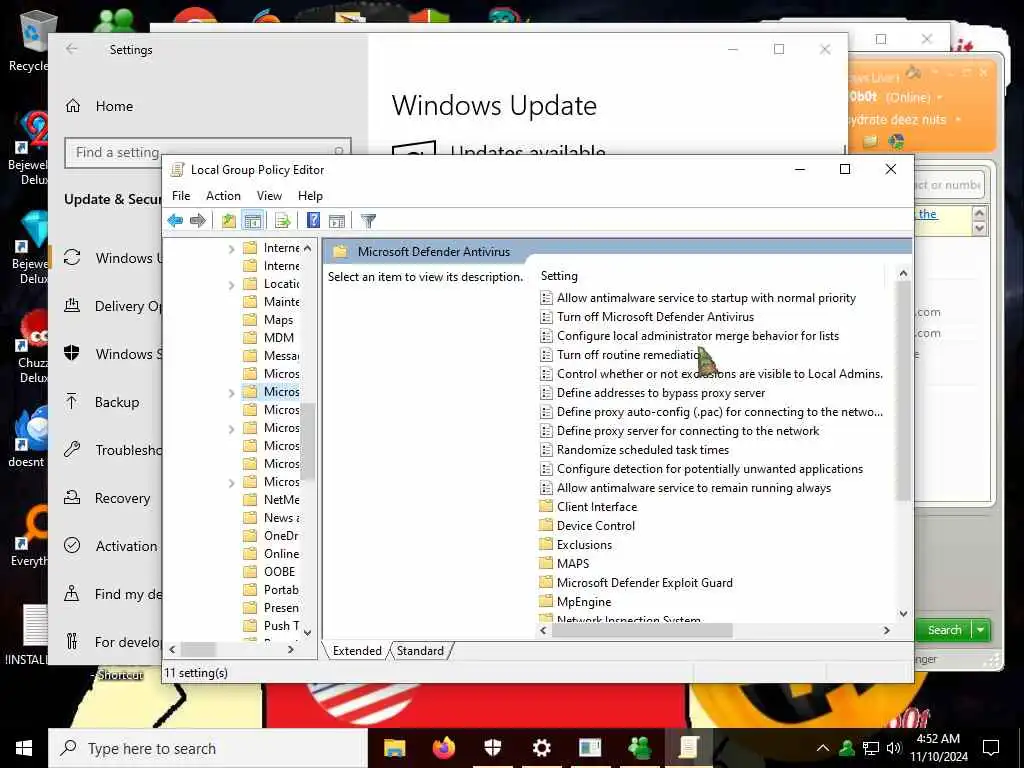
Task: Select Activation in Settings sidebar
Action: tap(126, 546)
